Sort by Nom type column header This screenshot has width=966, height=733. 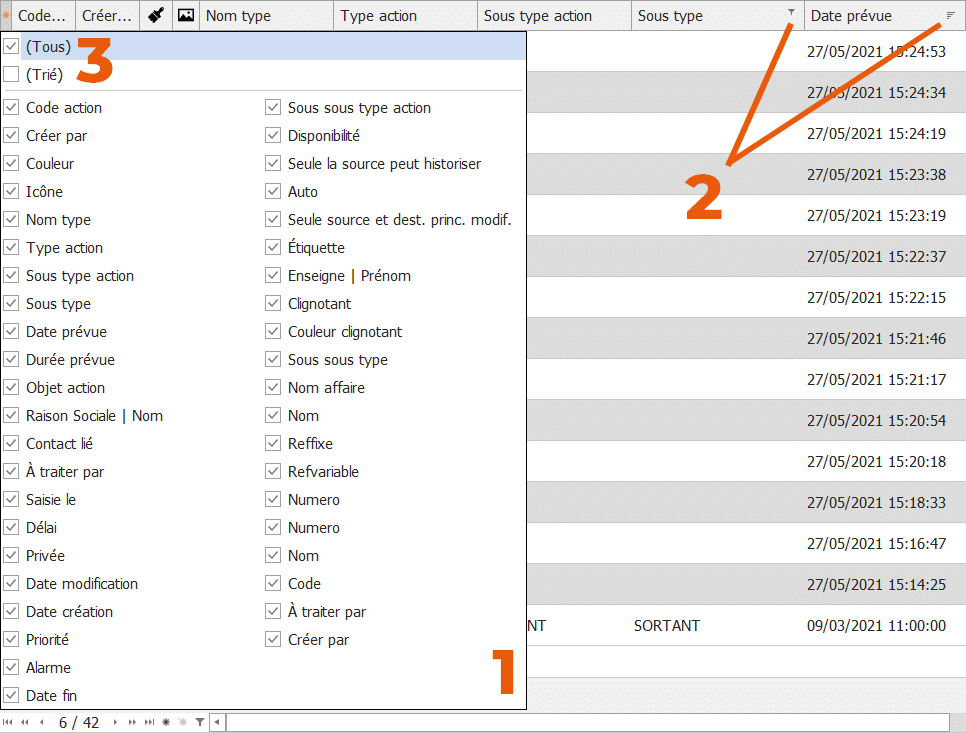[x=265, y=16]
